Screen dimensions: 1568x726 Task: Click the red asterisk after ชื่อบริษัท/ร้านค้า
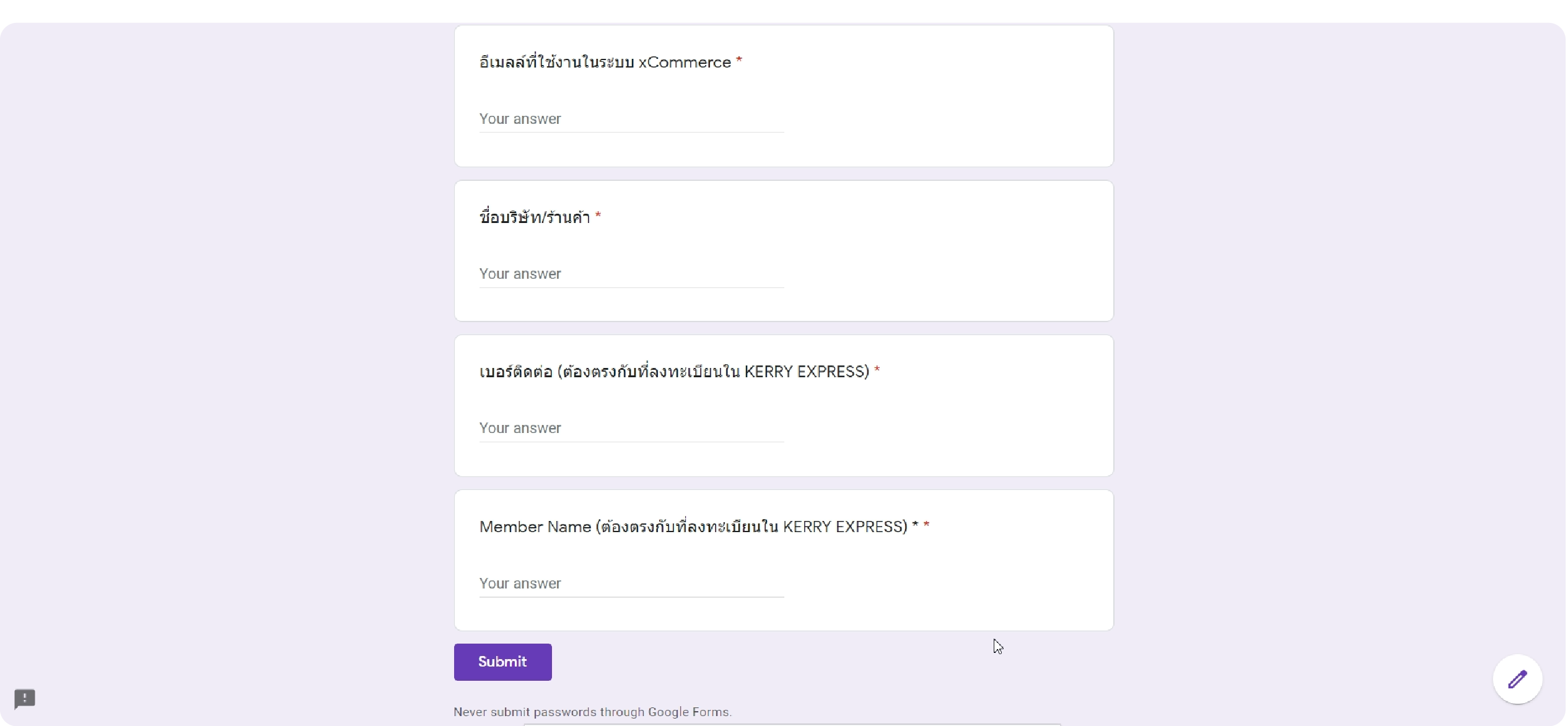pyautogui.click(x=598, y=215)
